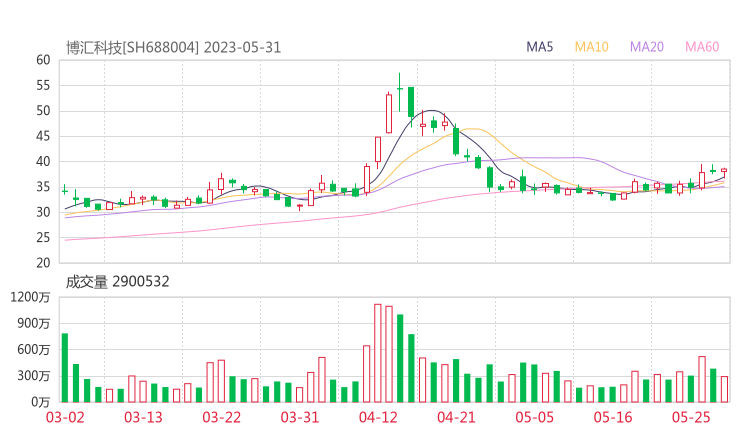
Task: Click the volume axis label 1200万
Action: tap(30, 297)
